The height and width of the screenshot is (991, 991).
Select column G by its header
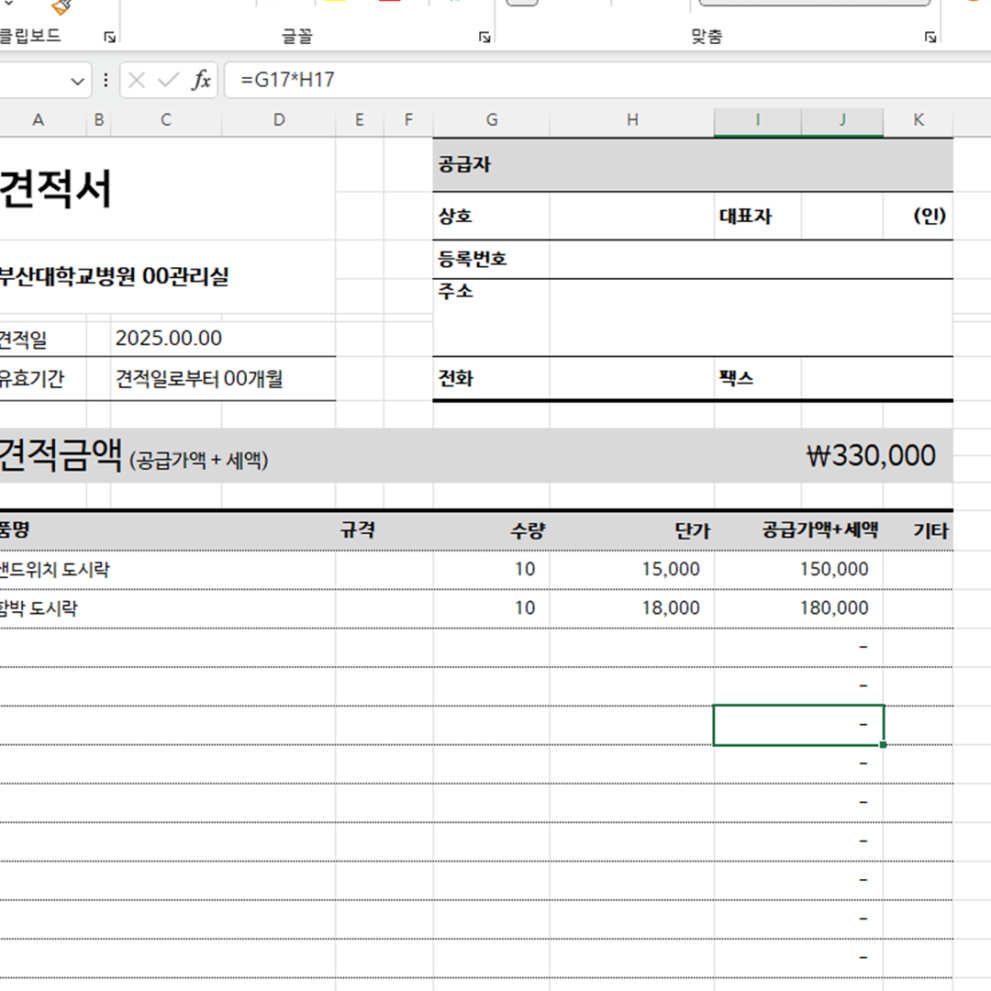coord(491,120)
